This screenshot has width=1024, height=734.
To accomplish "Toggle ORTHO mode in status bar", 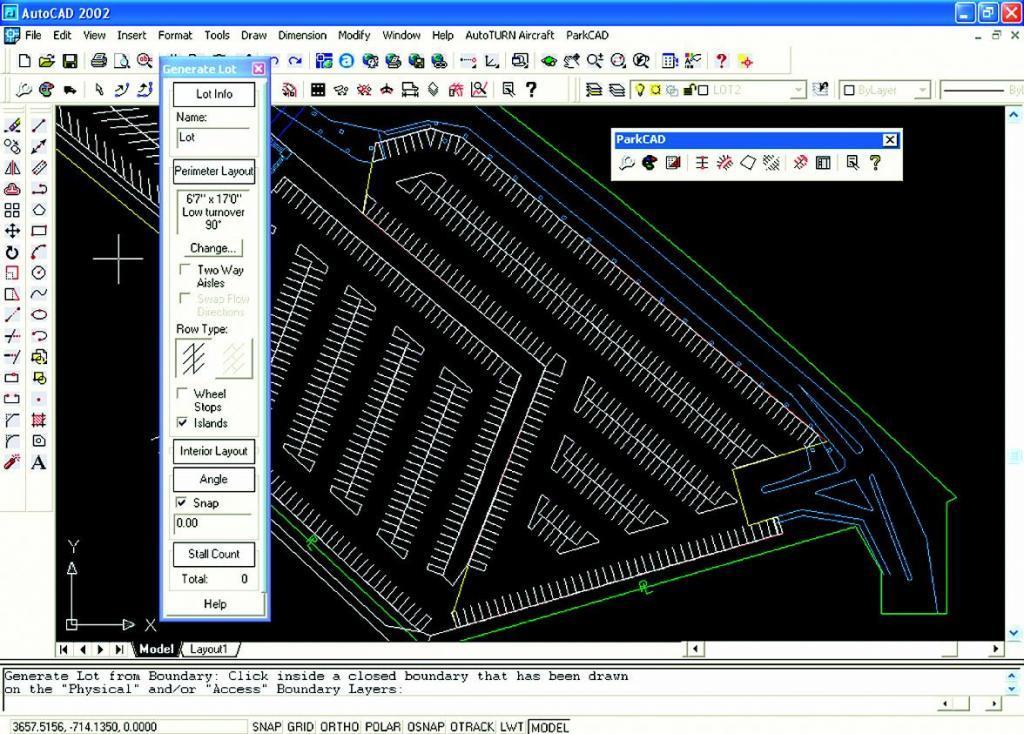I will pos(340,727).
